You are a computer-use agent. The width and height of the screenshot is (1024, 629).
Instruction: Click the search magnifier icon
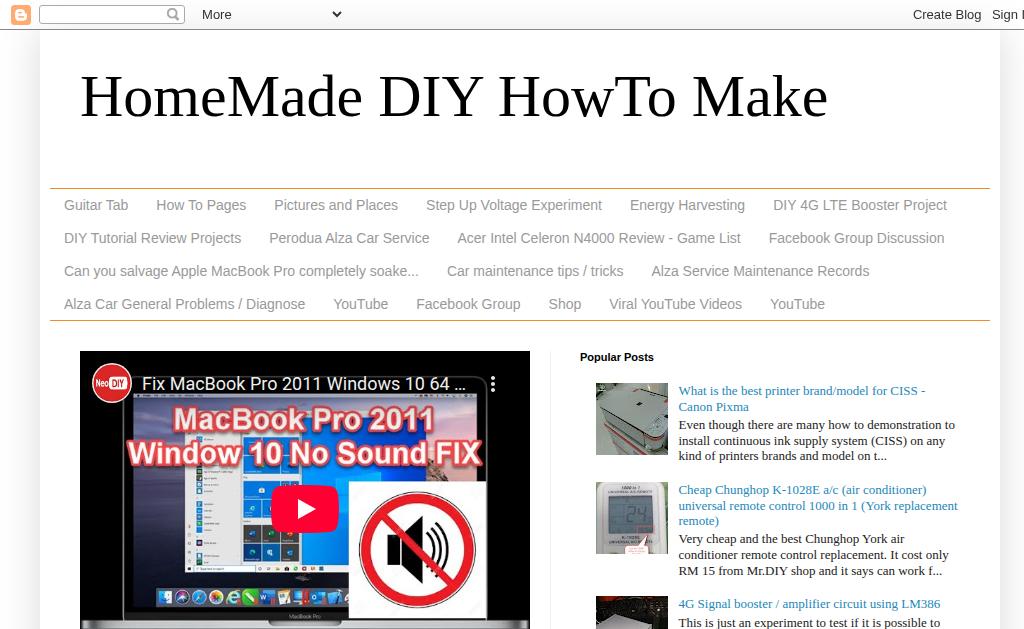[x=172, y=14]
